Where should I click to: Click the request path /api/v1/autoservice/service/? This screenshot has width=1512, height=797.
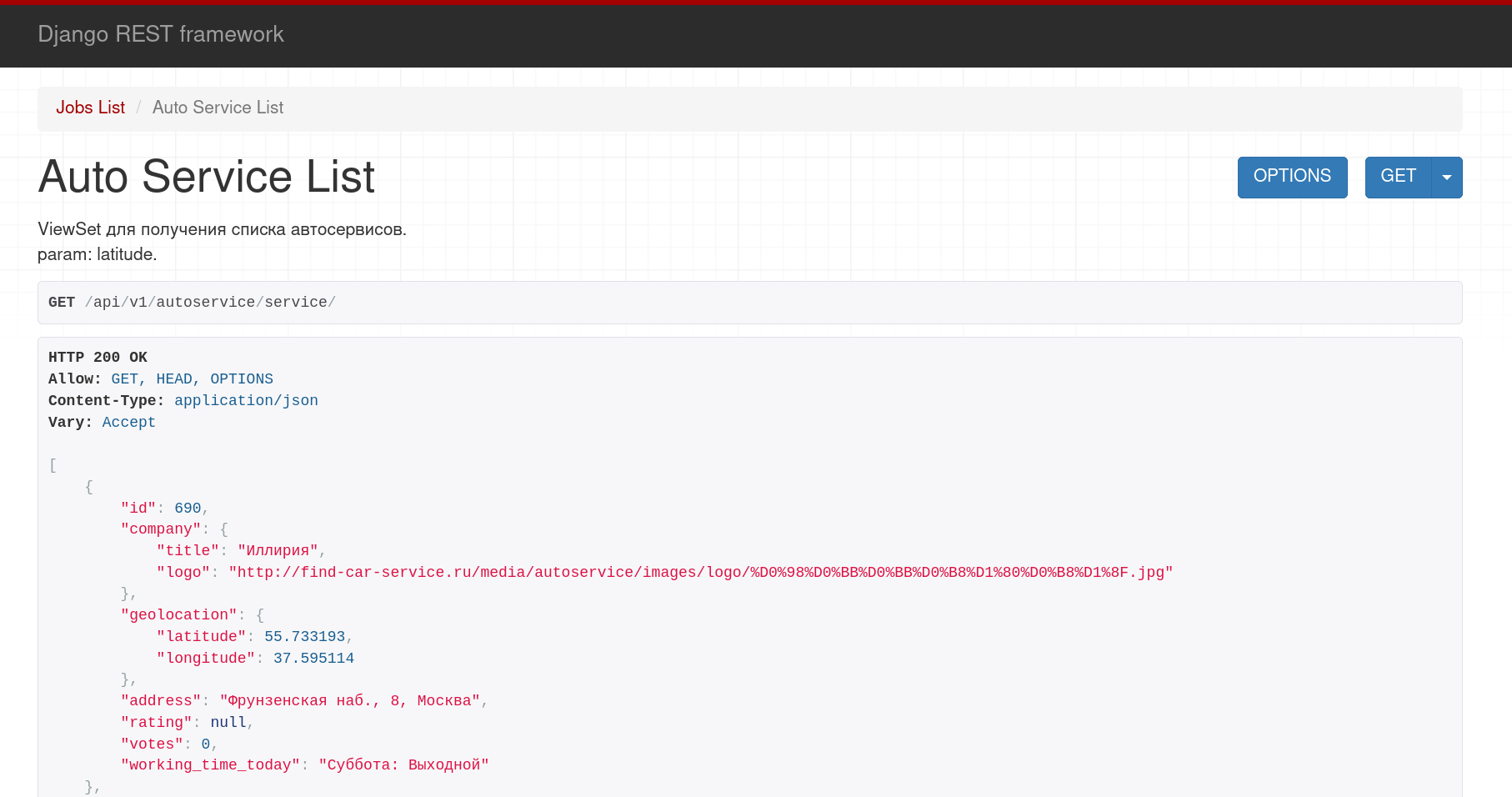[x=210, y=303]
